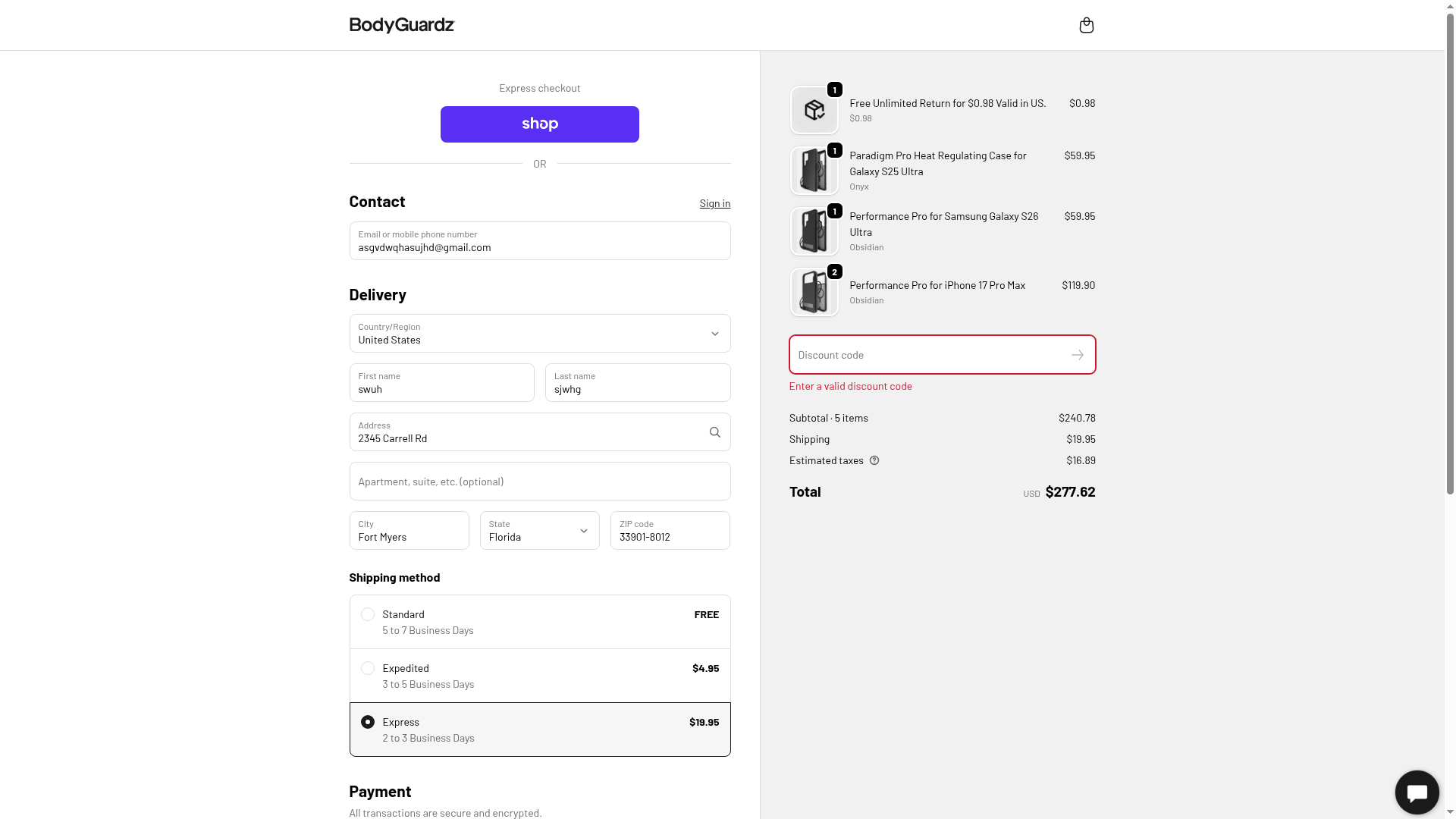1456x819 pixels.
Task: Click the ZIP code field
Action: [670, 531]
